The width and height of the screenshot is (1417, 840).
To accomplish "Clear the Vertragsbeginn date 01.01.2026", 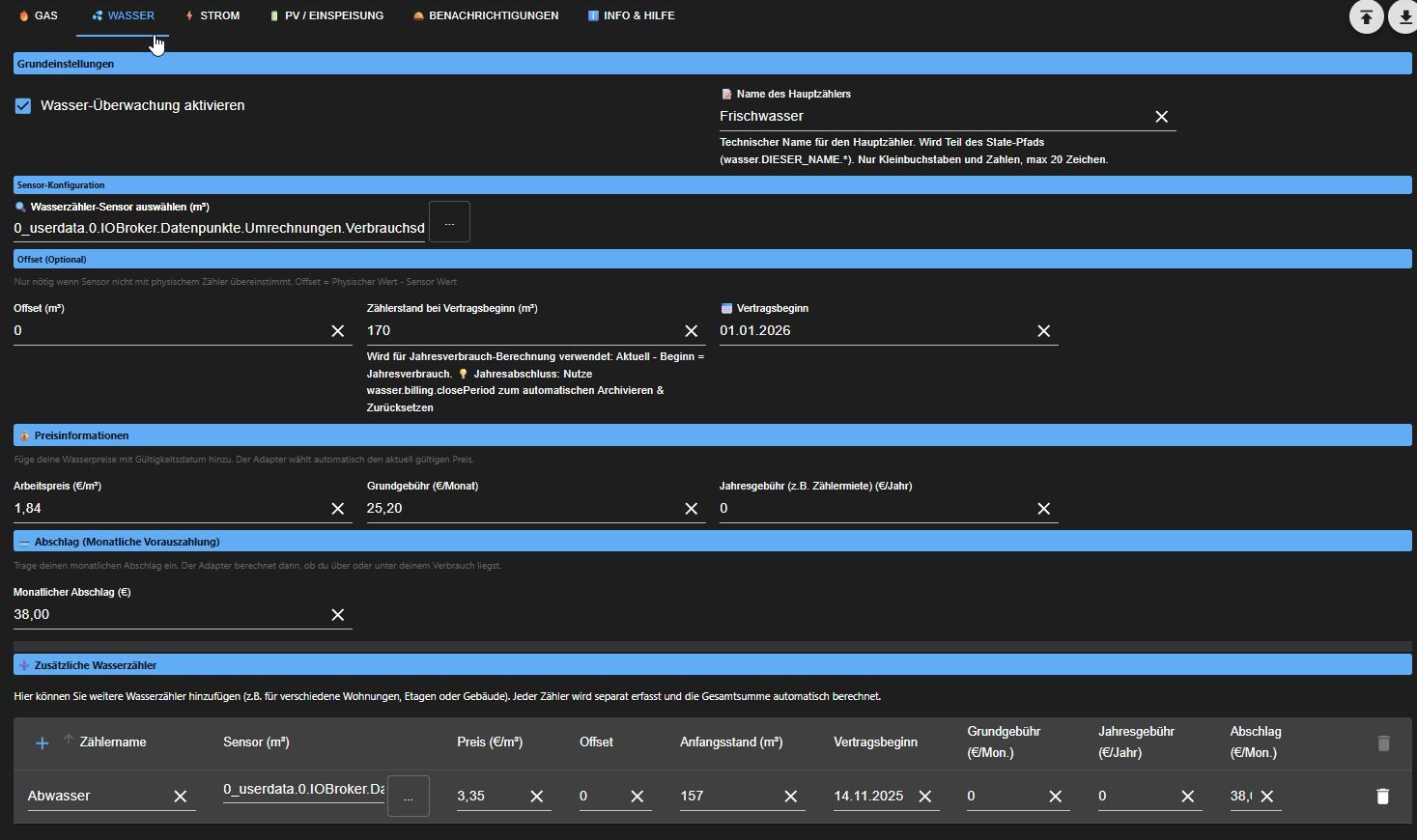I will [1044, 331].
